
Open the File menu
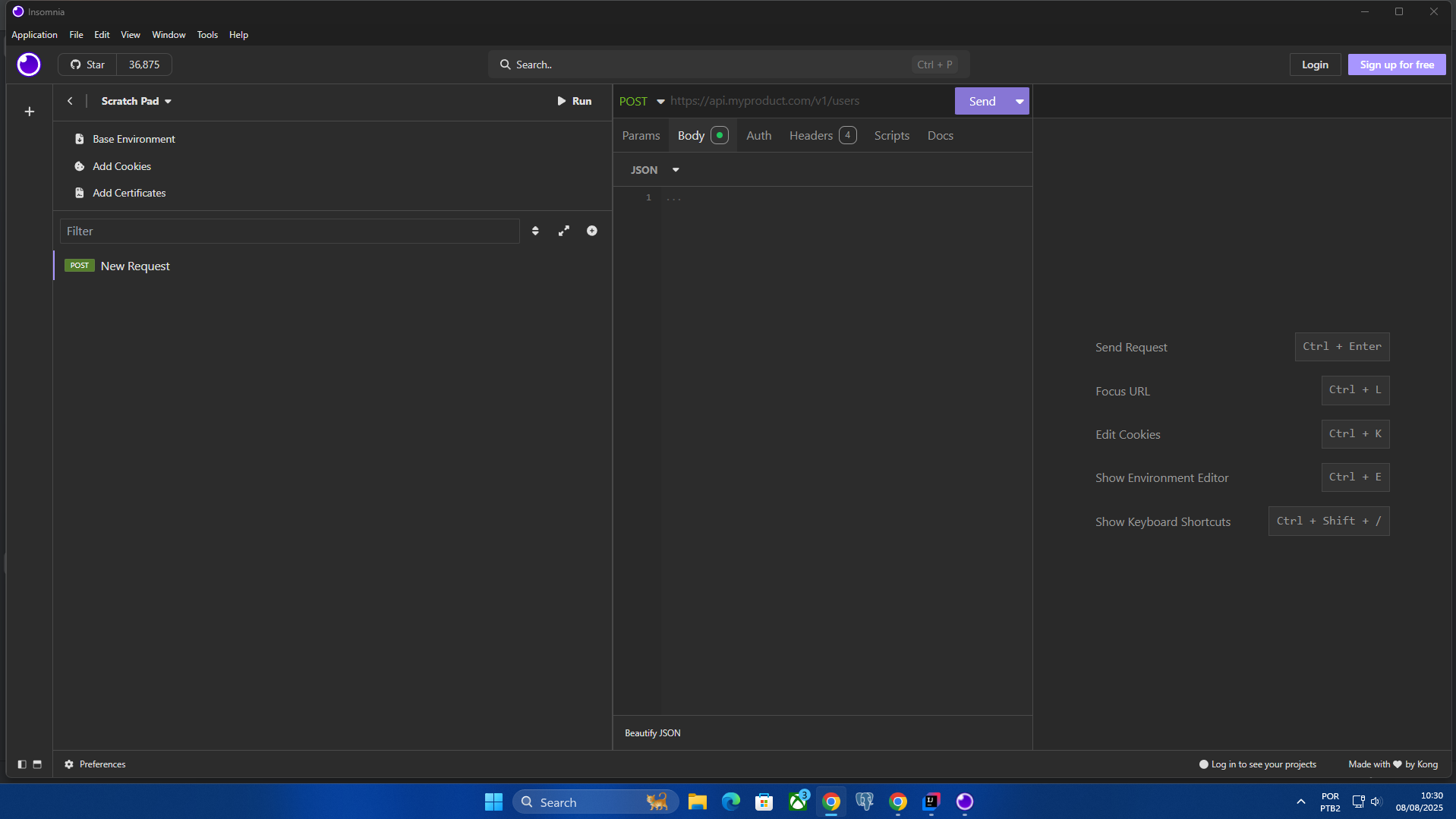pyautogui.click(x=76, y=35)
